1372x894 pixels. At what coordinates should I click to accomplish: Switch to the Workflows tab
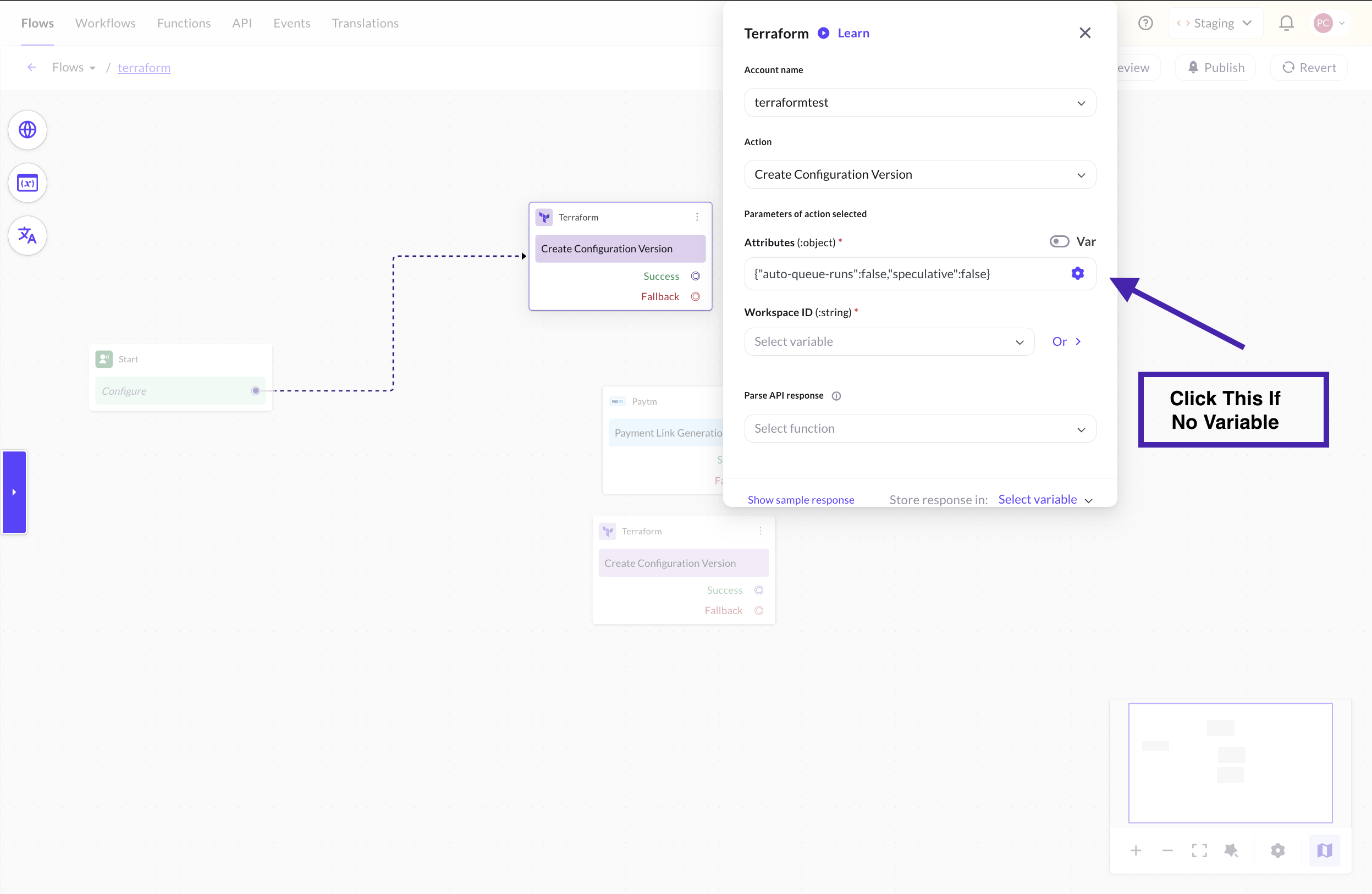106,23
